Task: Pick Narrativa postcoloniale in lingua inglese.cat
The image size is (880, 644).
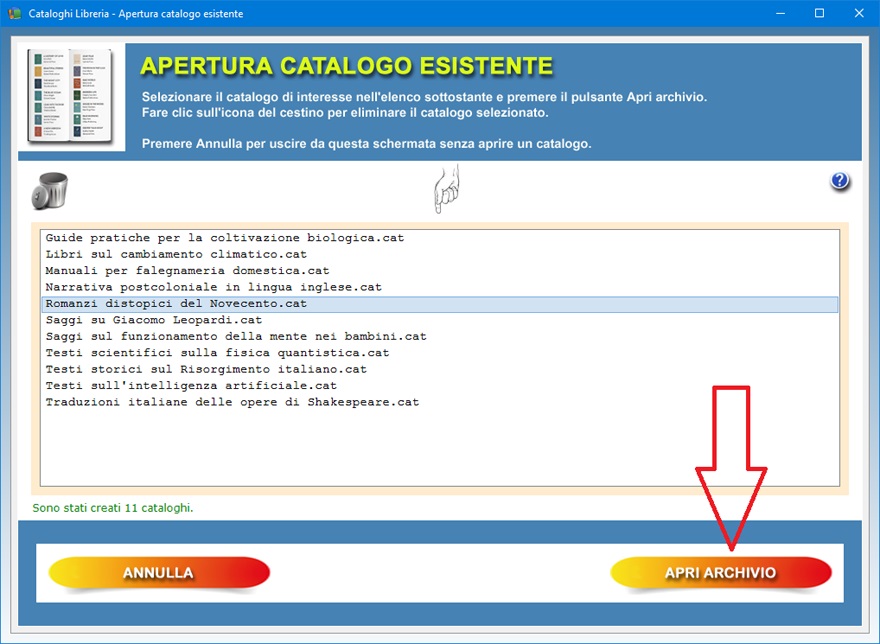Action: point(213,287)
